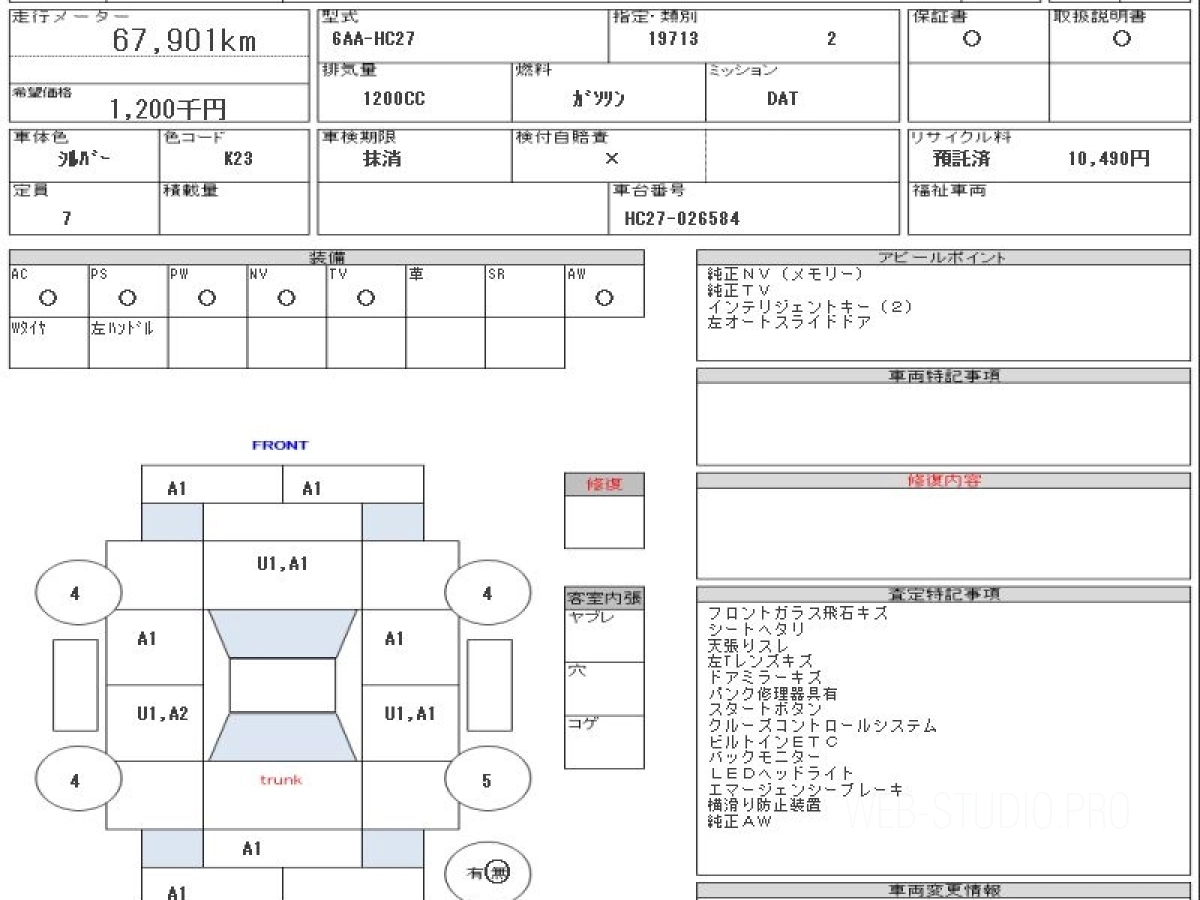The width and height of the screenshot is (1200, 900).
Task: Click the empty SR equipment cell
Action: (x=525, y=292)
